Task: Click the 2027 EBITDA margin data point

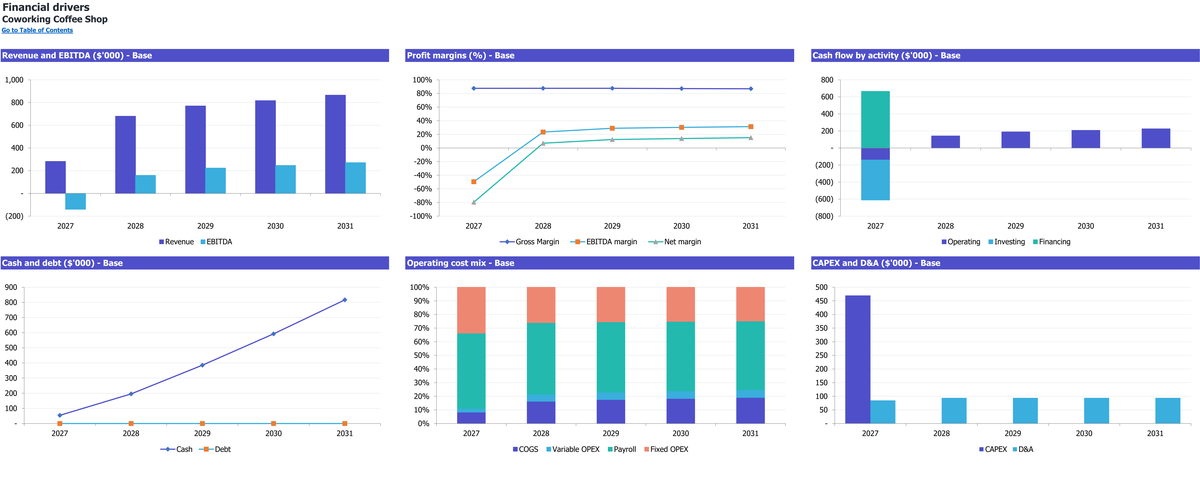Action: (x=474, y=182)
